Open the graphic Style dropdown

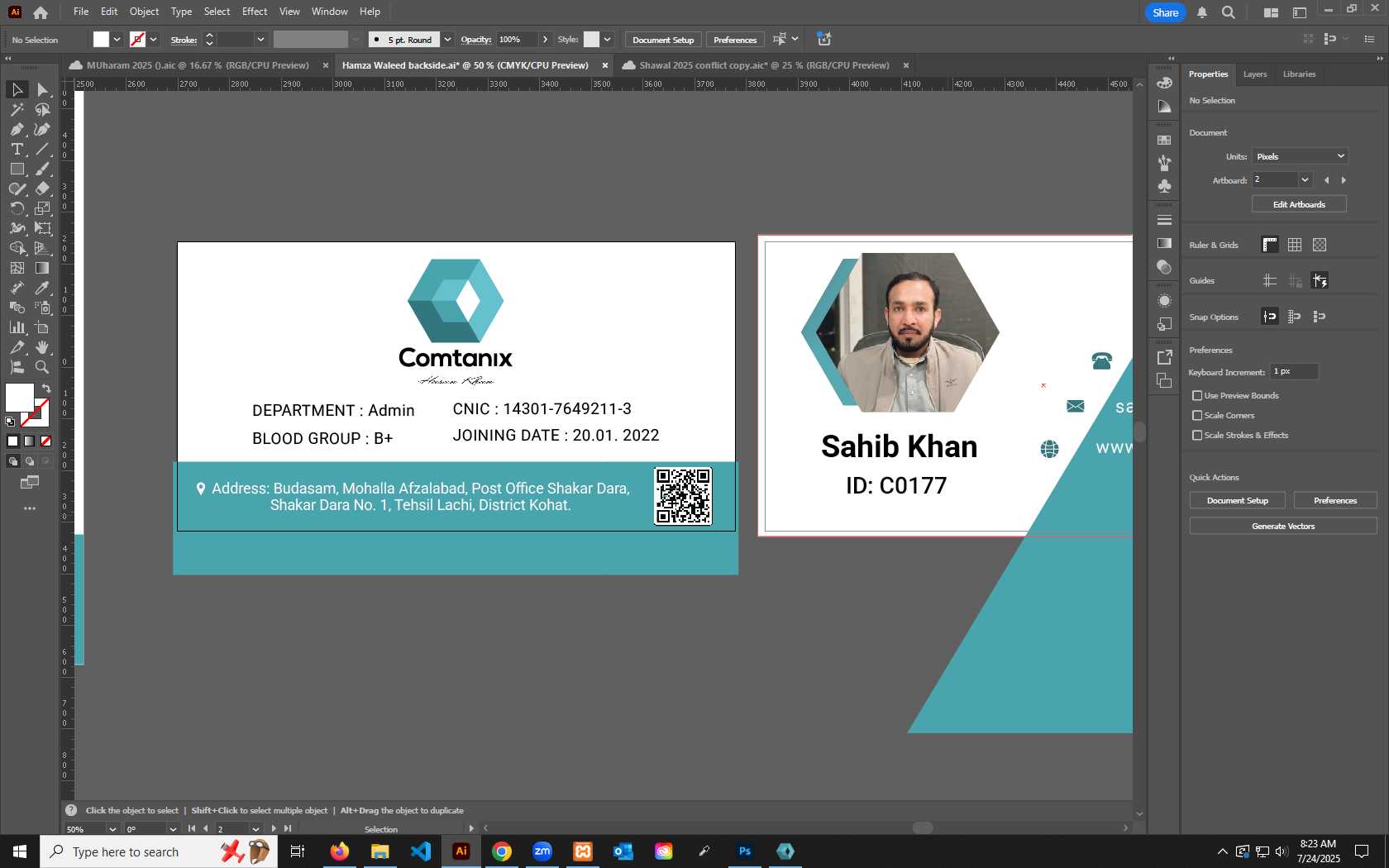pyautogui.click(x=607, y=40)
